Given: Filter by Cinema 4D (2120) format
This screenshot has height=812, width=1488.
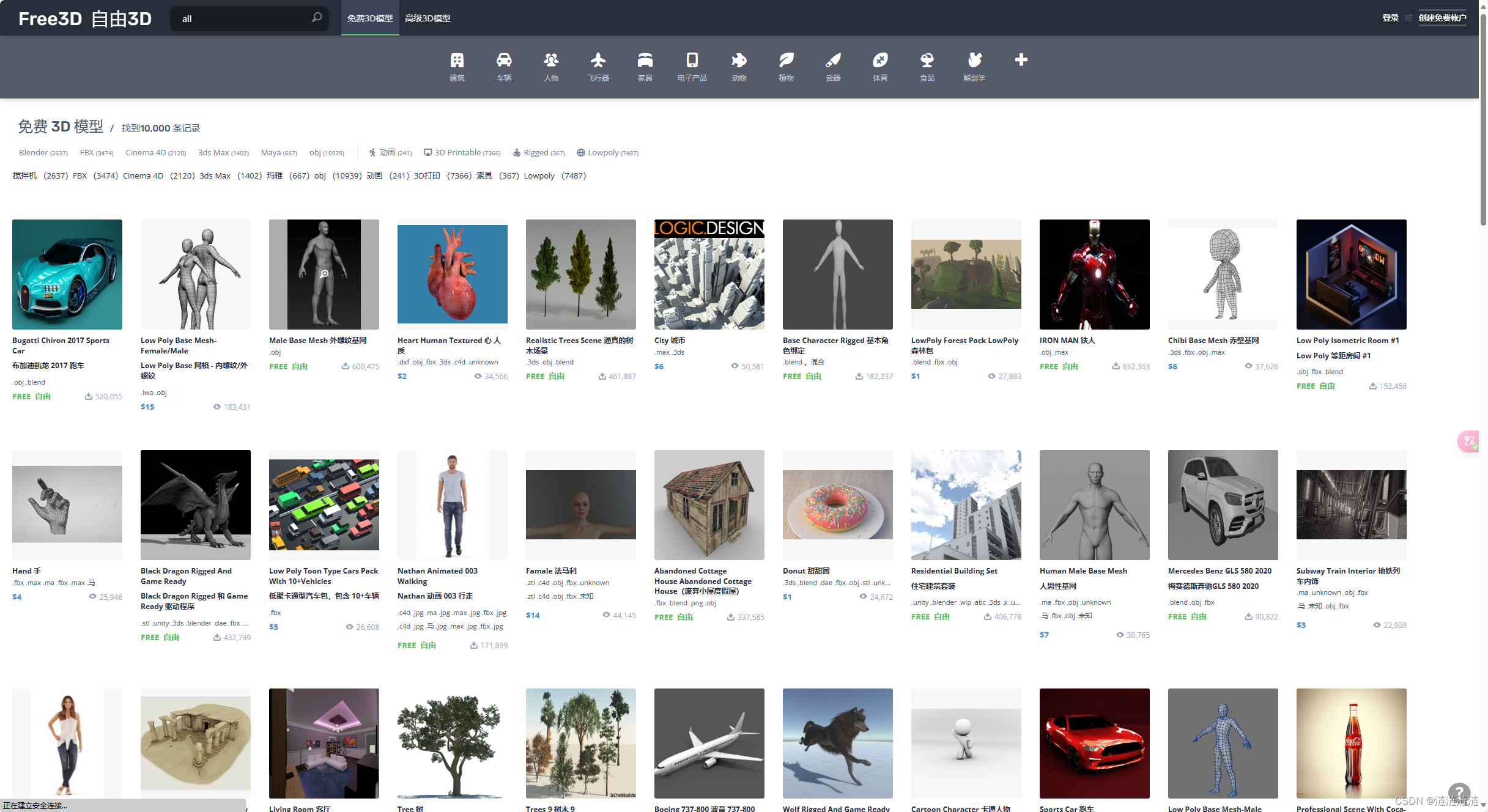Looking at the screenshot, I should pyautogui.click(x=155, y=153).
